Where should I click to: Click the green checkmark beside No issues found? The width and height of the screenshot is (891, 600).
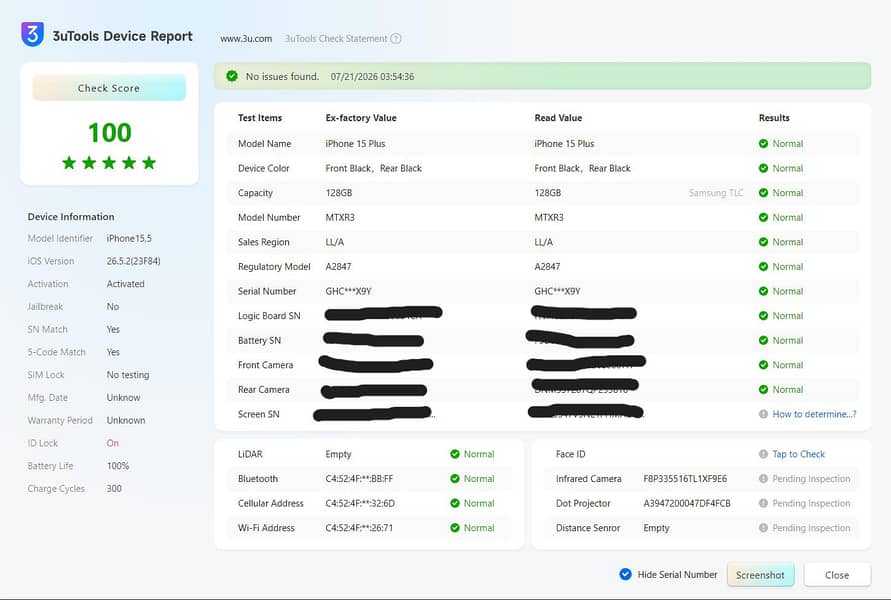(x=232, y=76)
